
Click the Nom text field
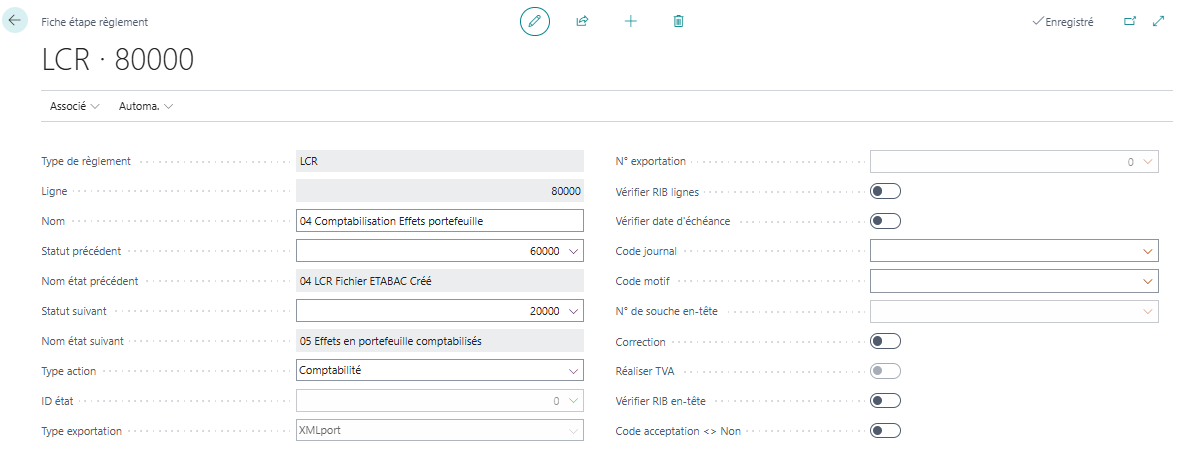click(x=439, y=221)
